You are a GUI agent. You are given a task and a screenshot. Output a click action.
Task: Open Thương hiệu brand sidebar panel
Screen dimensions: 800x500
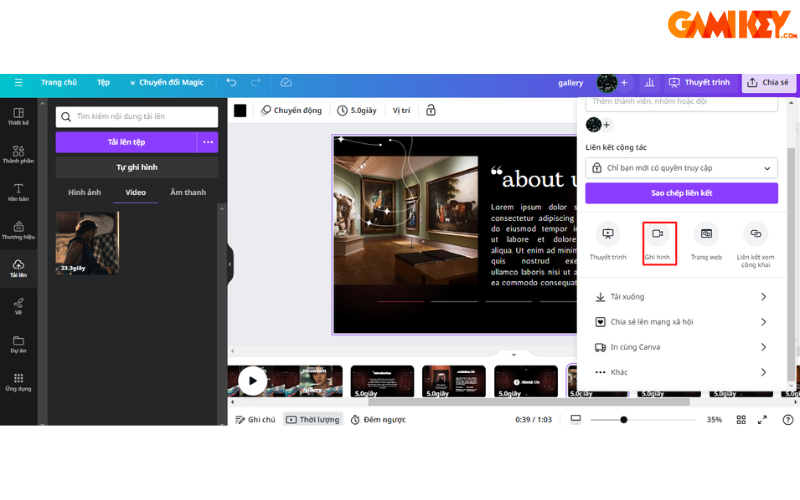pyautogui.click(x=18, y=231)
